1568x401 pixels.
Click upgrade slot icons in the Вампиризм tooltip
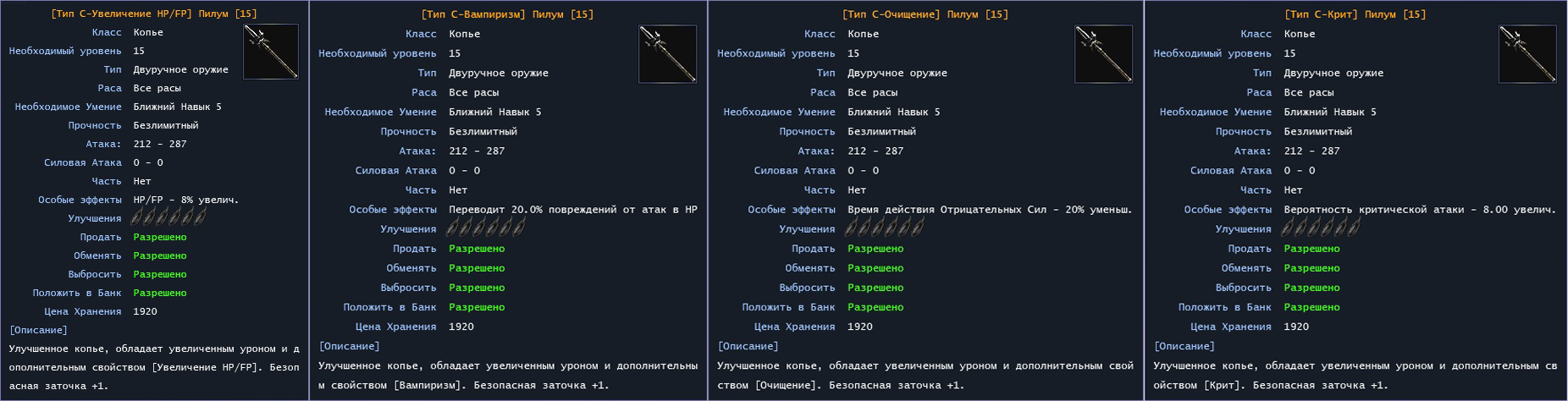click(487, 228)
